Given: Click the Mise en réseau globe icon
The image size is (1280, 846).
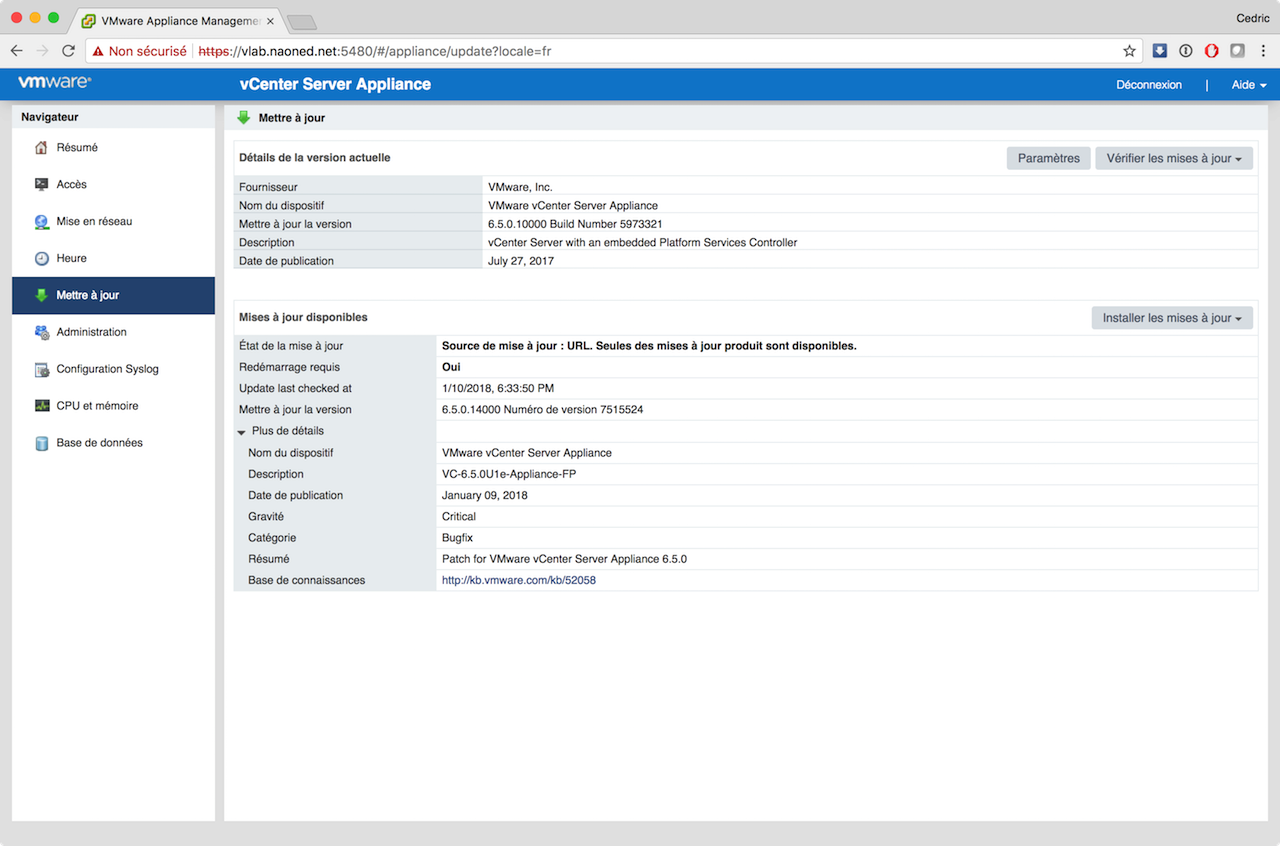Looking at the screenshot, I should [x=41, y=222].
